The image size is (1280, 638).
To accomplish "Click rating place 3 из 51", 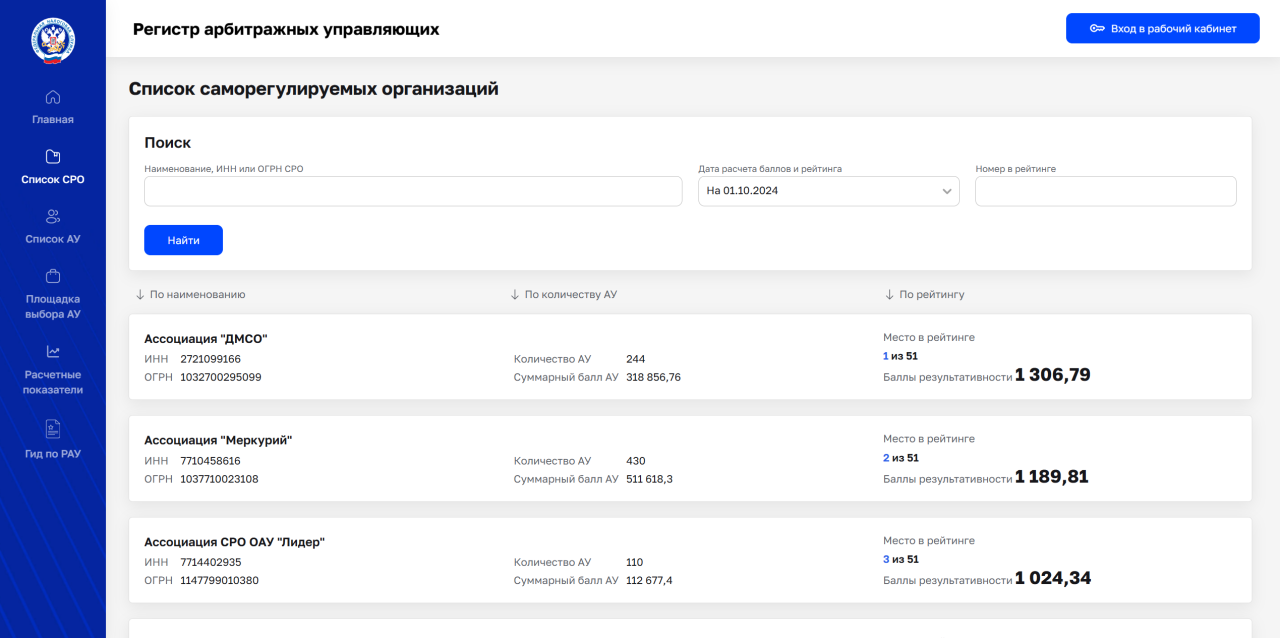I will 901,559.
